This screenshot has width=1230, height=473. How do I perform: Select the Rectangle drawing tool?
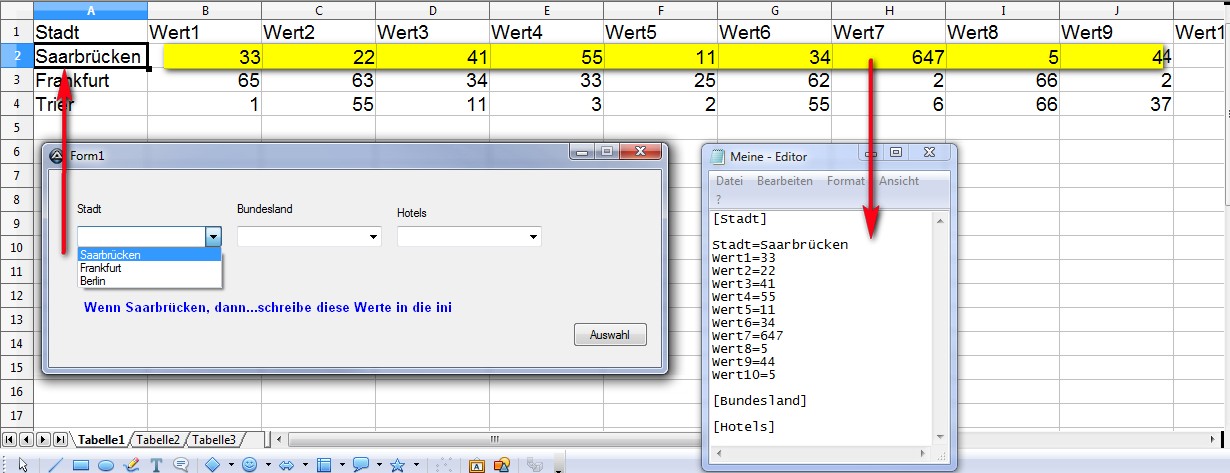(x=81, y=465)
